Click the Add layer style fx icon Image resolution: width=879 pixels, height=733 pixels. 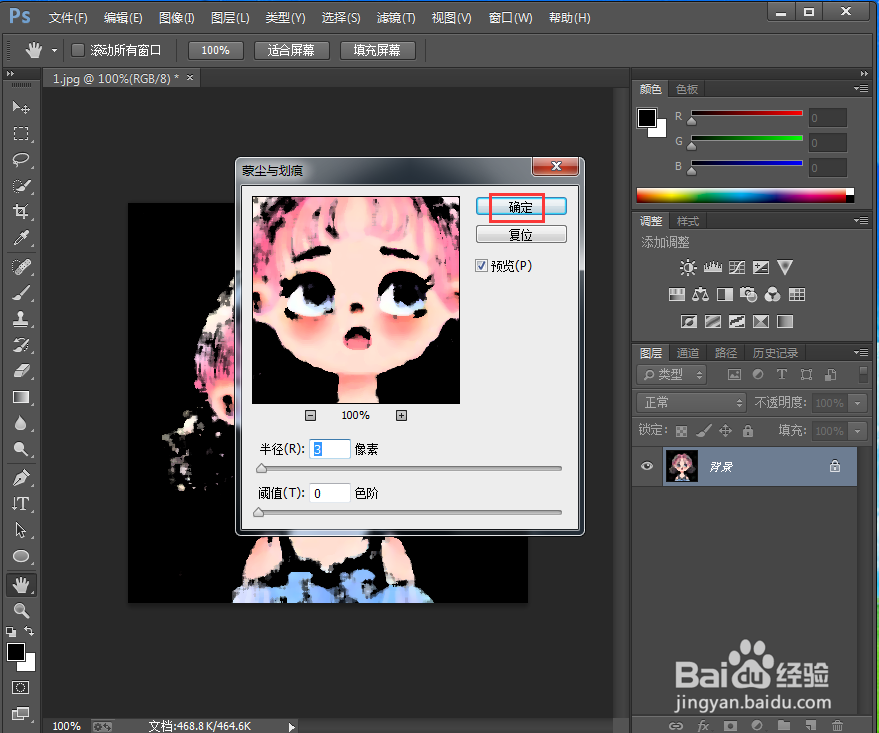point(703,726)
